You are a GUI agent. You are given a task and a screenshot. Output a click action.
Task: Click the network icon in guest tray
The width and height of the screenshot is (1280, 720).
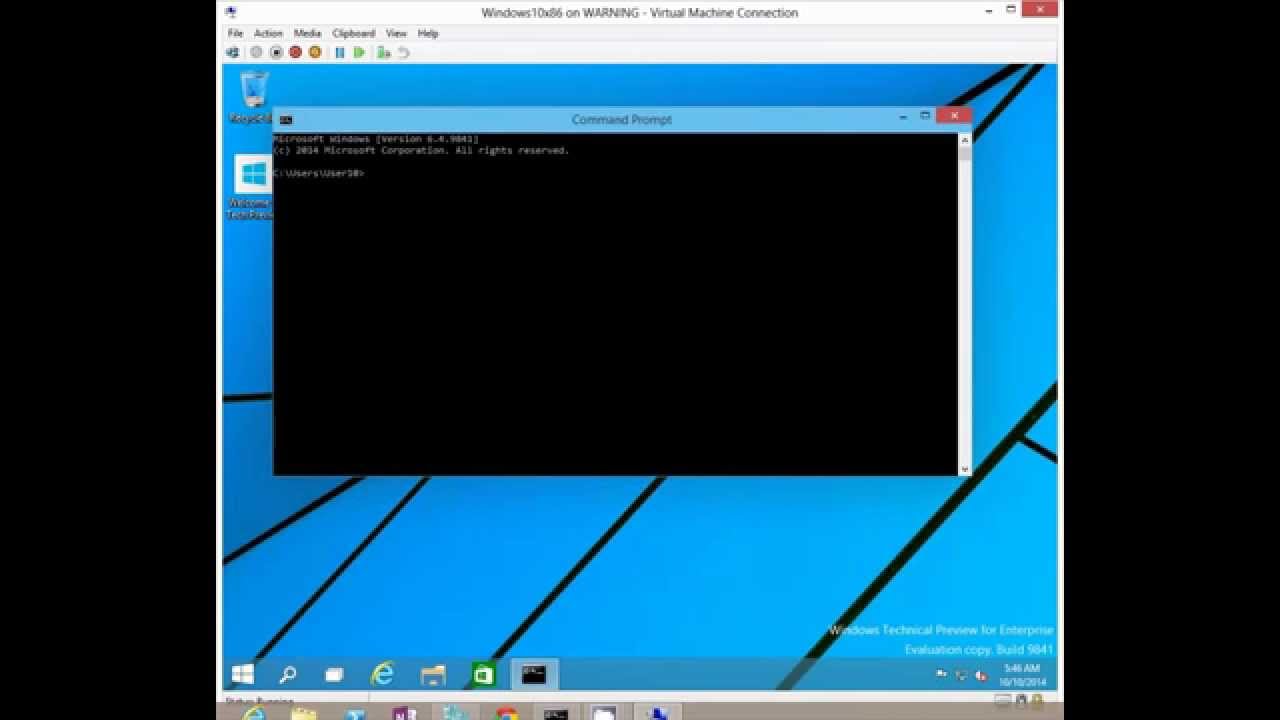click(x=961, y=675)
